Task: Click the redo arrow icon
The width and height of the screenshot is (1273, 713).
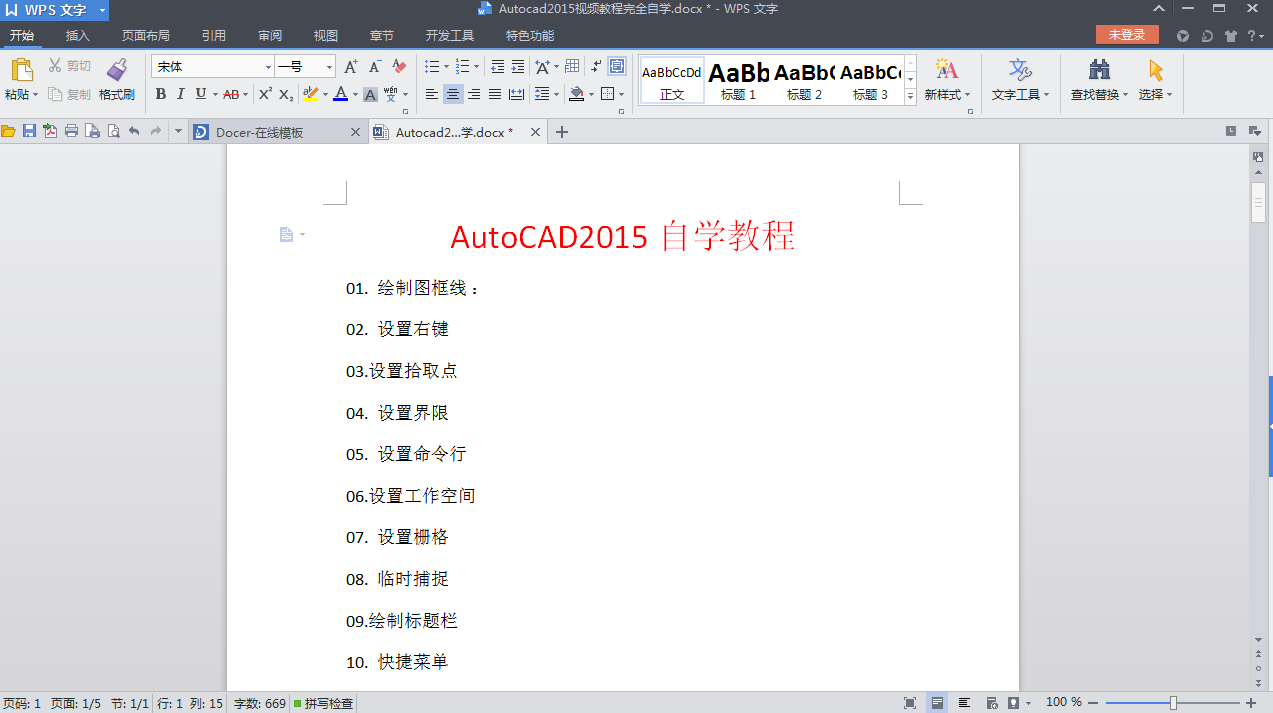Action: 155,131
